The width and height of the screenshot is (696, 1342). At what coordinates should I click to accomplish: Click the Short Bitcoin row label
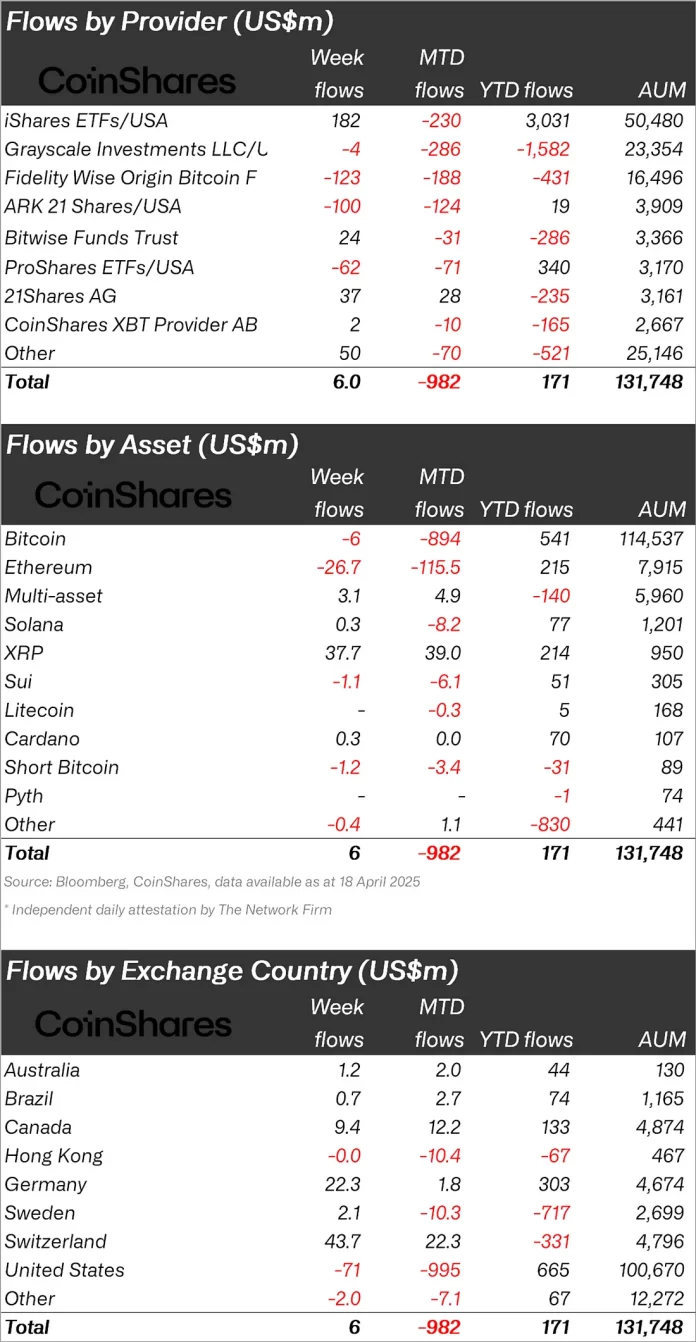tap(62, 768)
